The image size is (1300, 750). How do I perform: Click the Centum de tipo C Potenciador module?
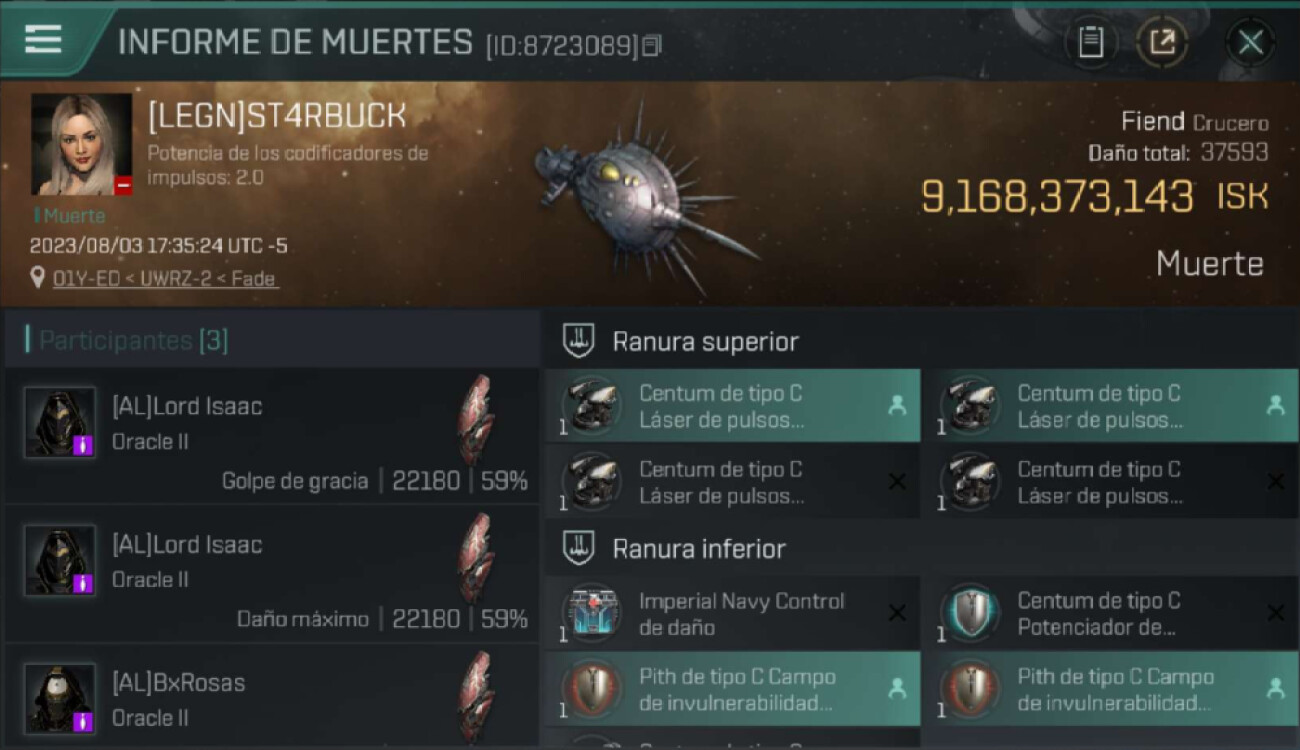(x=1110, y=614)
